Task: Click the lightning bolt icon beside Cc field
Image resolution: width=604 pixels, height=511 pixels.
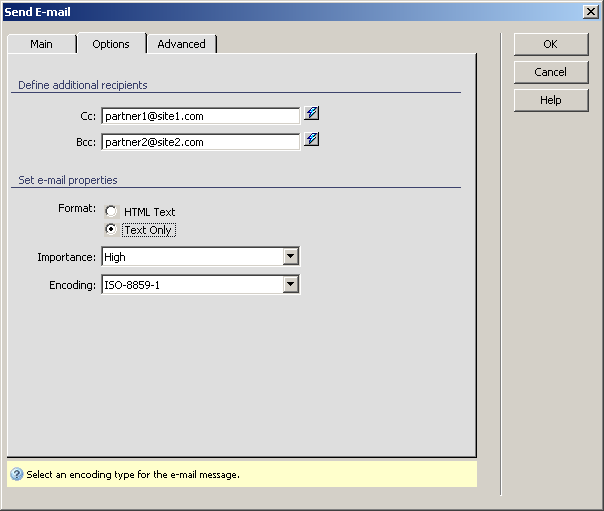Action: click(312, 114)
